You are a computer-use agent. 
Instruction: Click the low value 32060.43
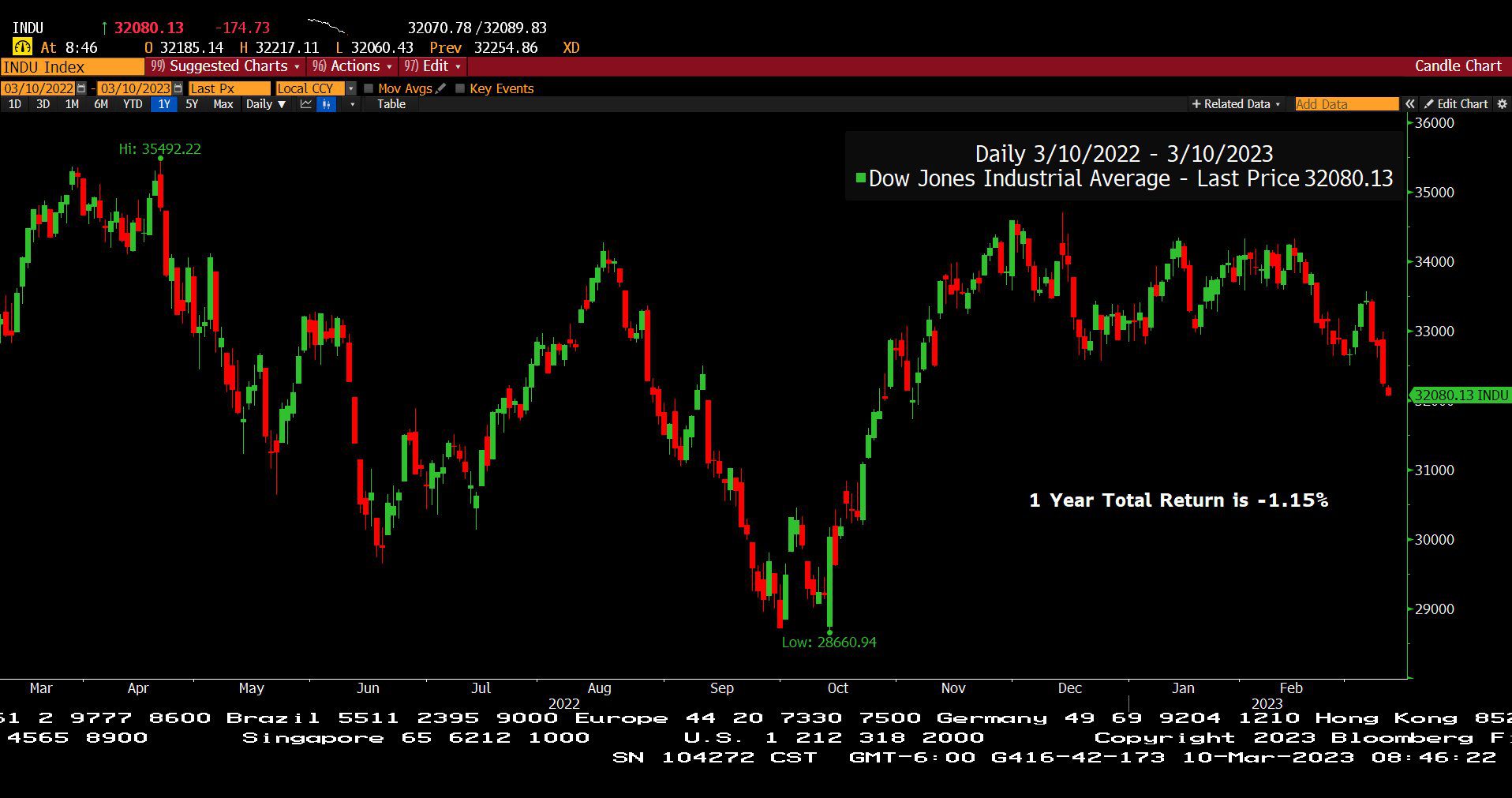pos(382,48)
